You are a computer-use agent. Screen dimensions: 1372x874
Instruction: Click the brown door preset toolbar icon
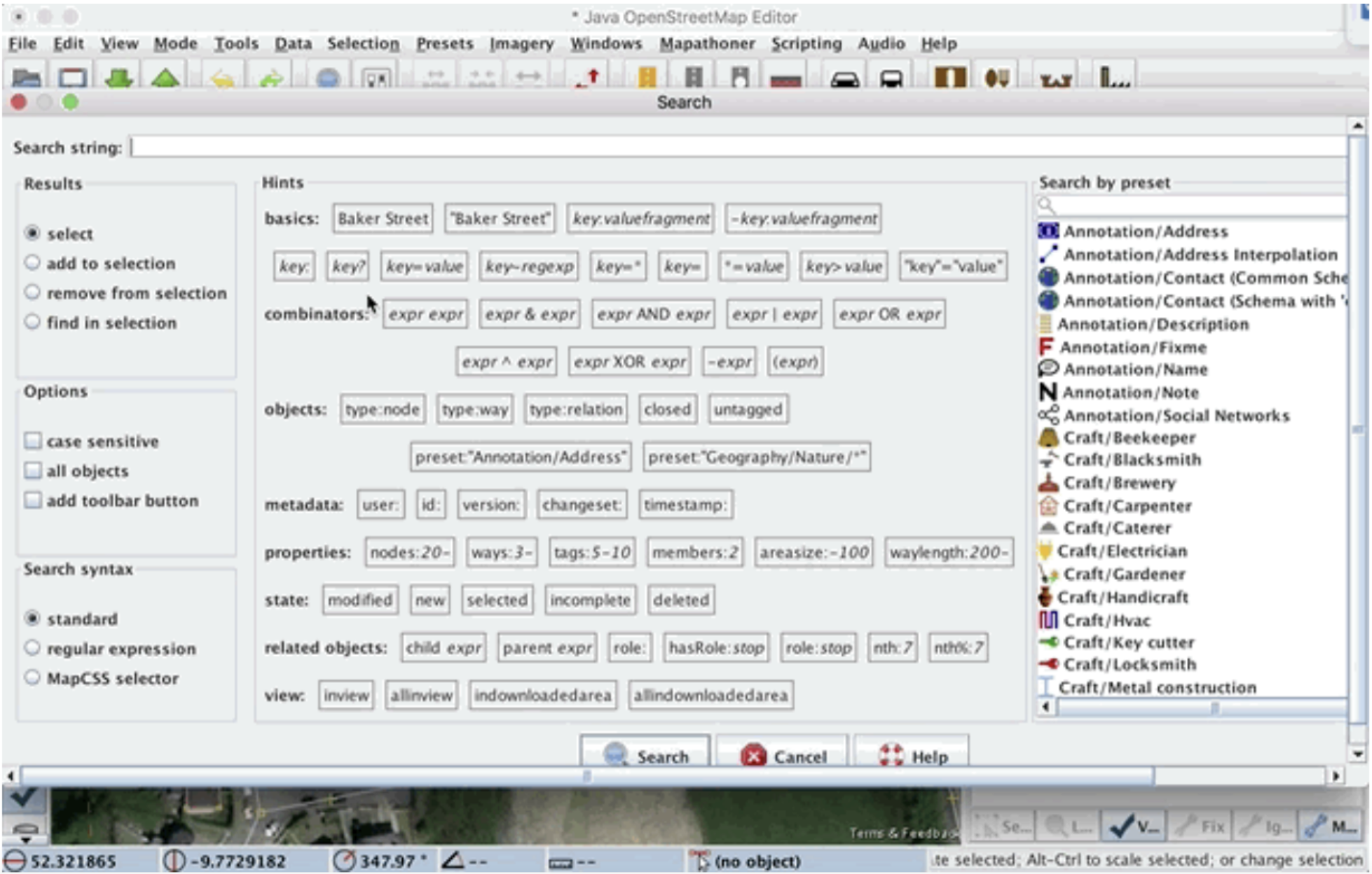950,78
